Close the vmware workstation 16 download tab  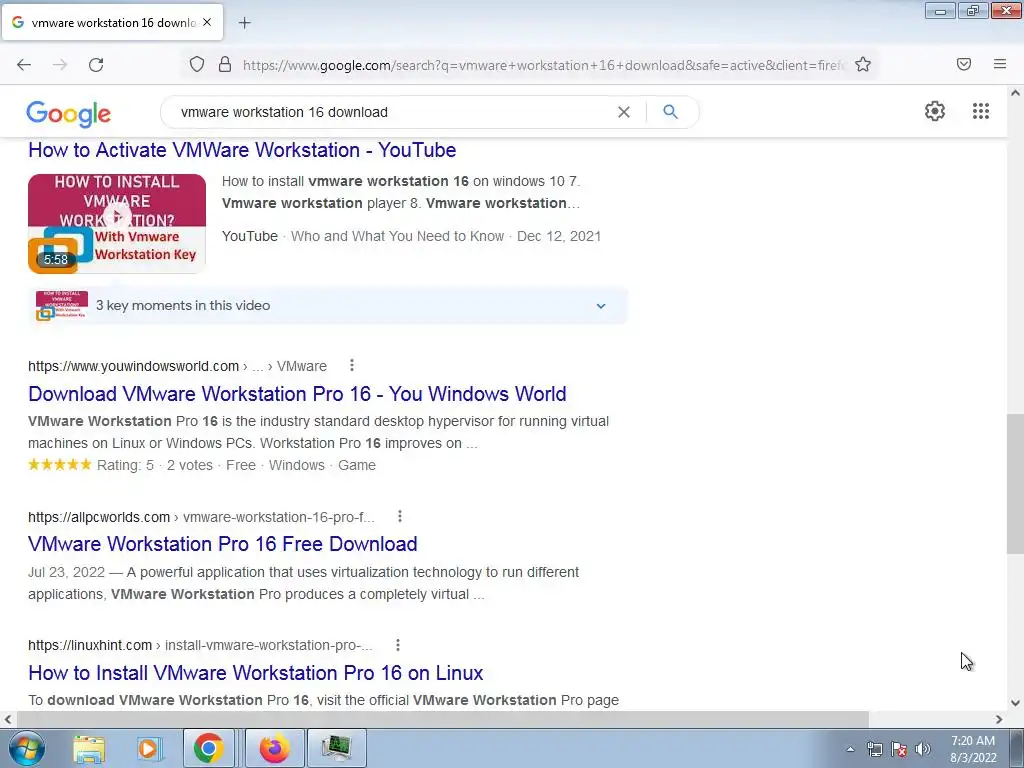pyautogui.click(x=207, y=22)
